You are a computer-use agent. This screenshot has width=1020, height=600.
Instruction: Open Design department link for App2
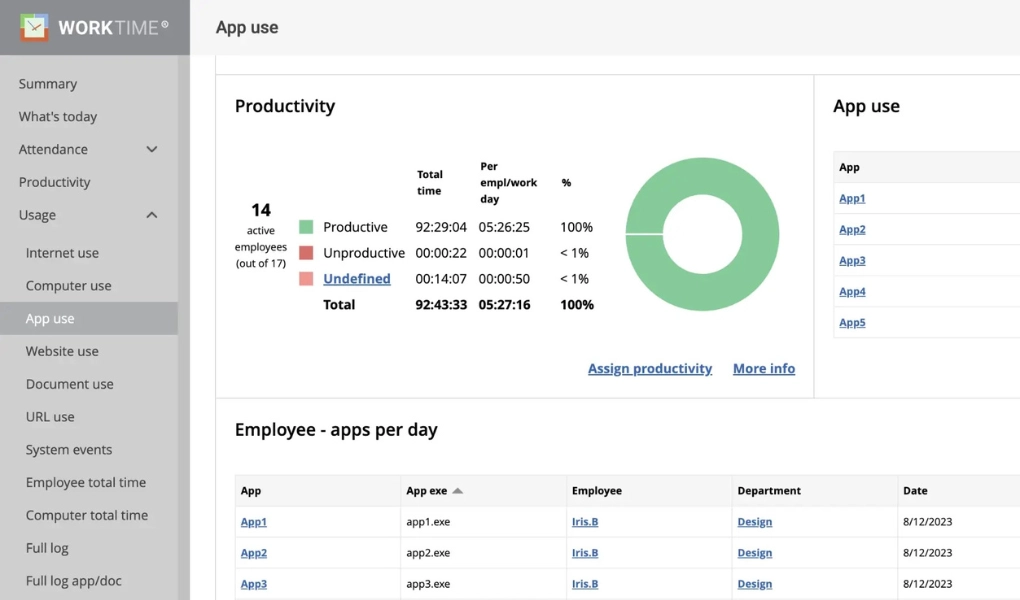[x=755, y=553]
